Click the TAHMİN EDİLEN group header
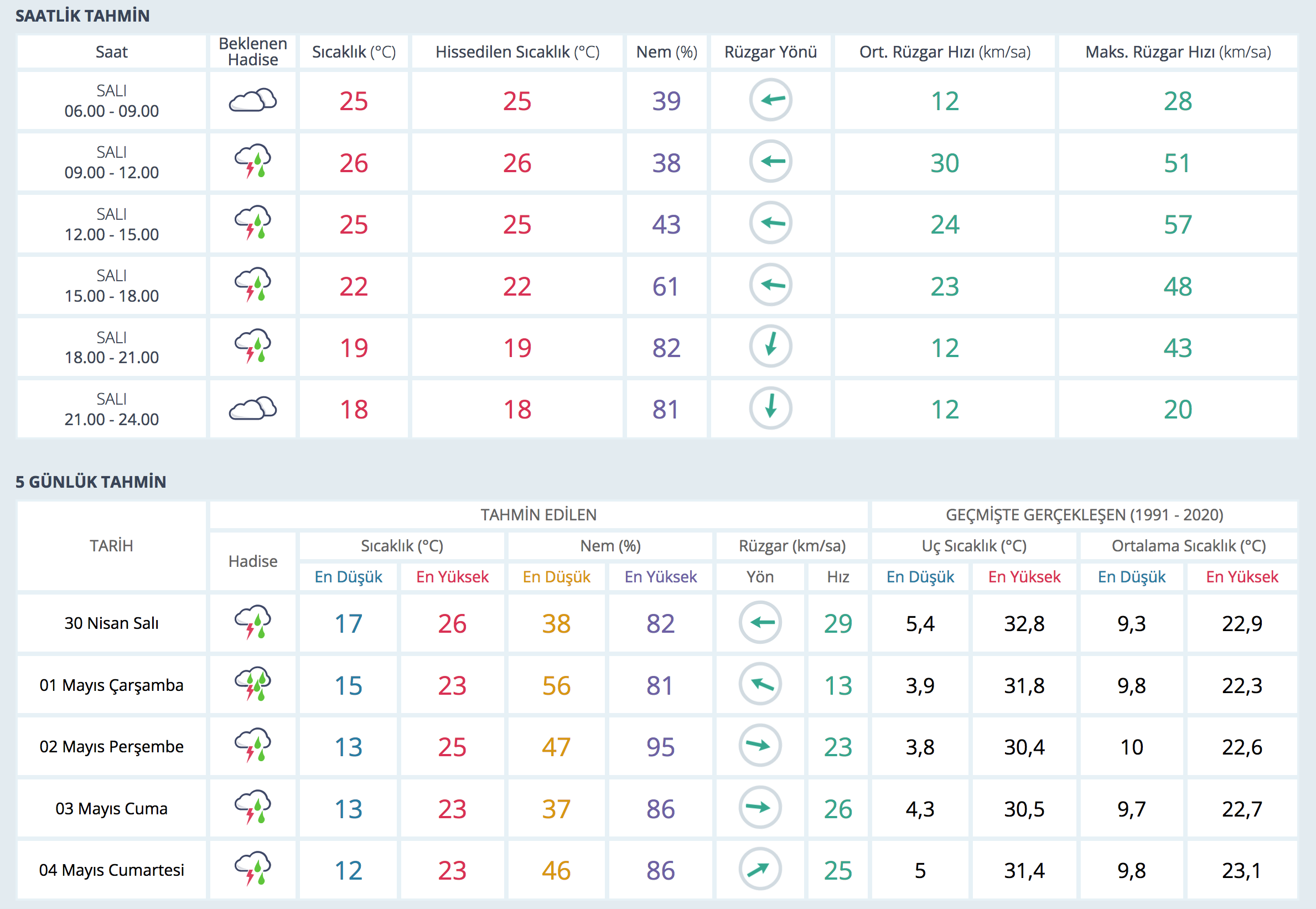1316x909 pixels. (538, 515)
